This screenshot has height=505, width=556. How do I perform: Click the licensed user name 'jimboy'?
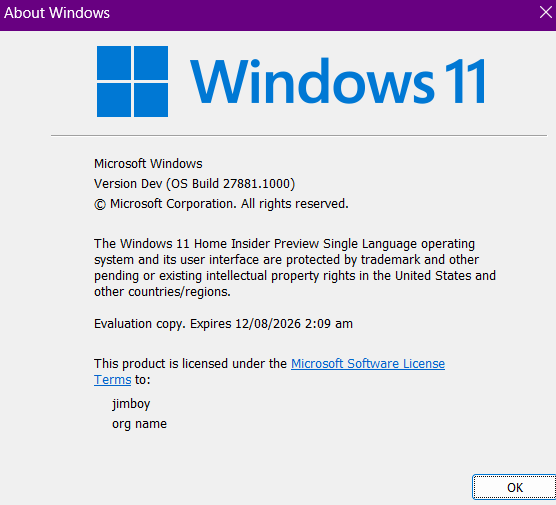(131, 404)
